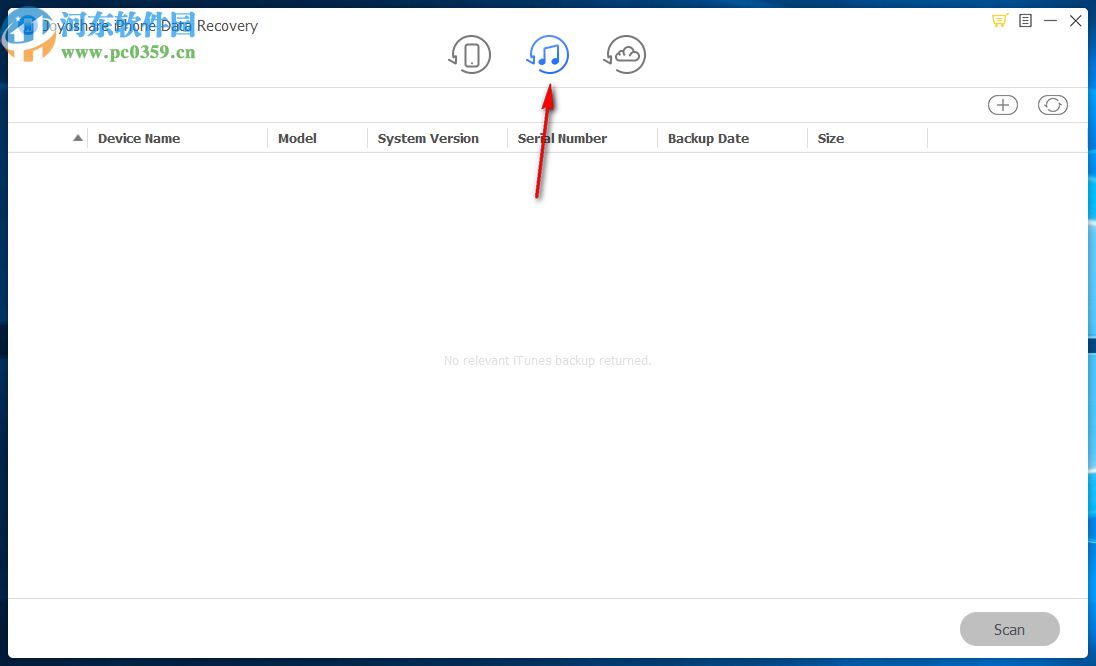This screenshot has height=666, width=1096.
Task: Sort backups by the System Version header
Action: point(428,138)
